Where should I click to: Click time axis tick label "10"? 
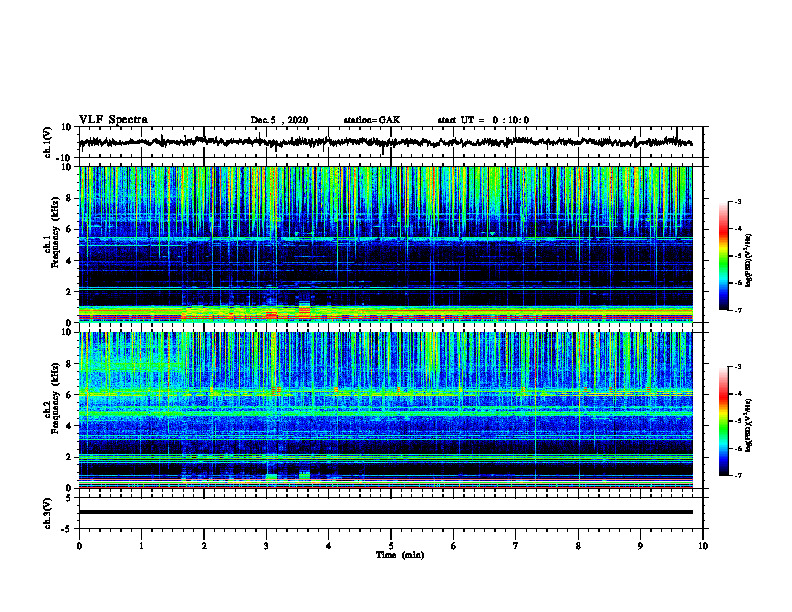pos(703,546)
